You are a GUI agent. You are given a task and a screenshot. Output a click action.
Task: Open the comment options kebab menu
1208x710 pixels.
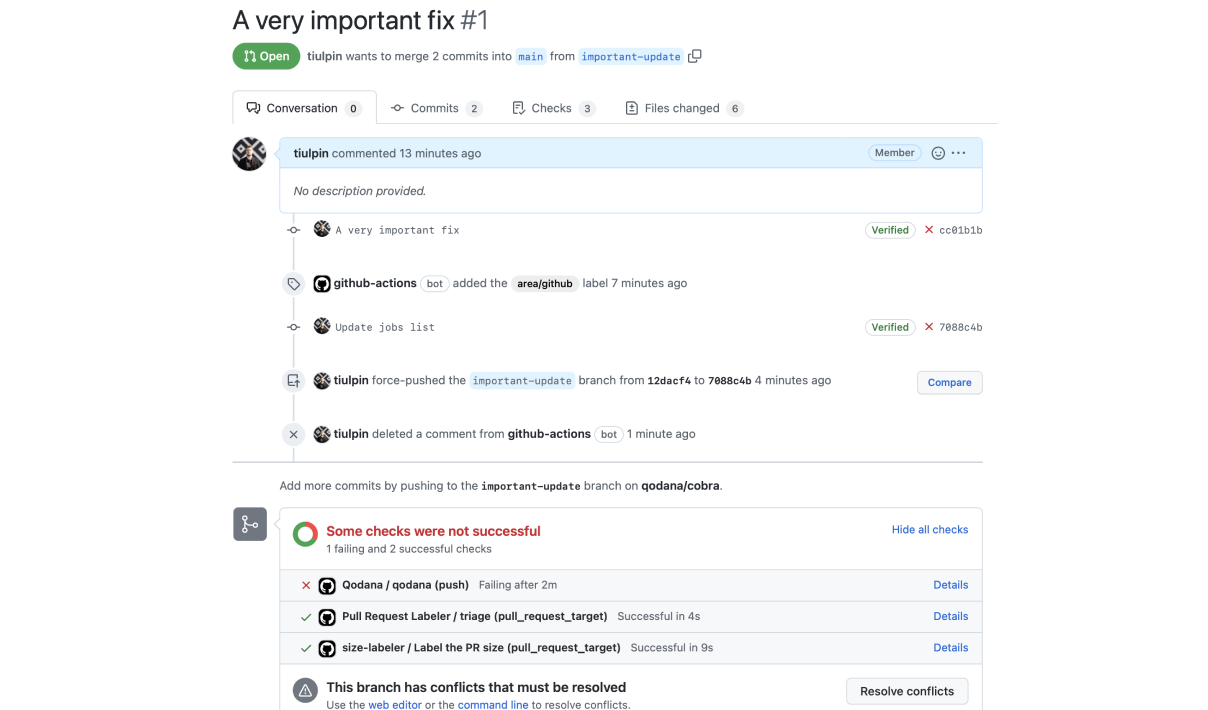click(958, 153)
